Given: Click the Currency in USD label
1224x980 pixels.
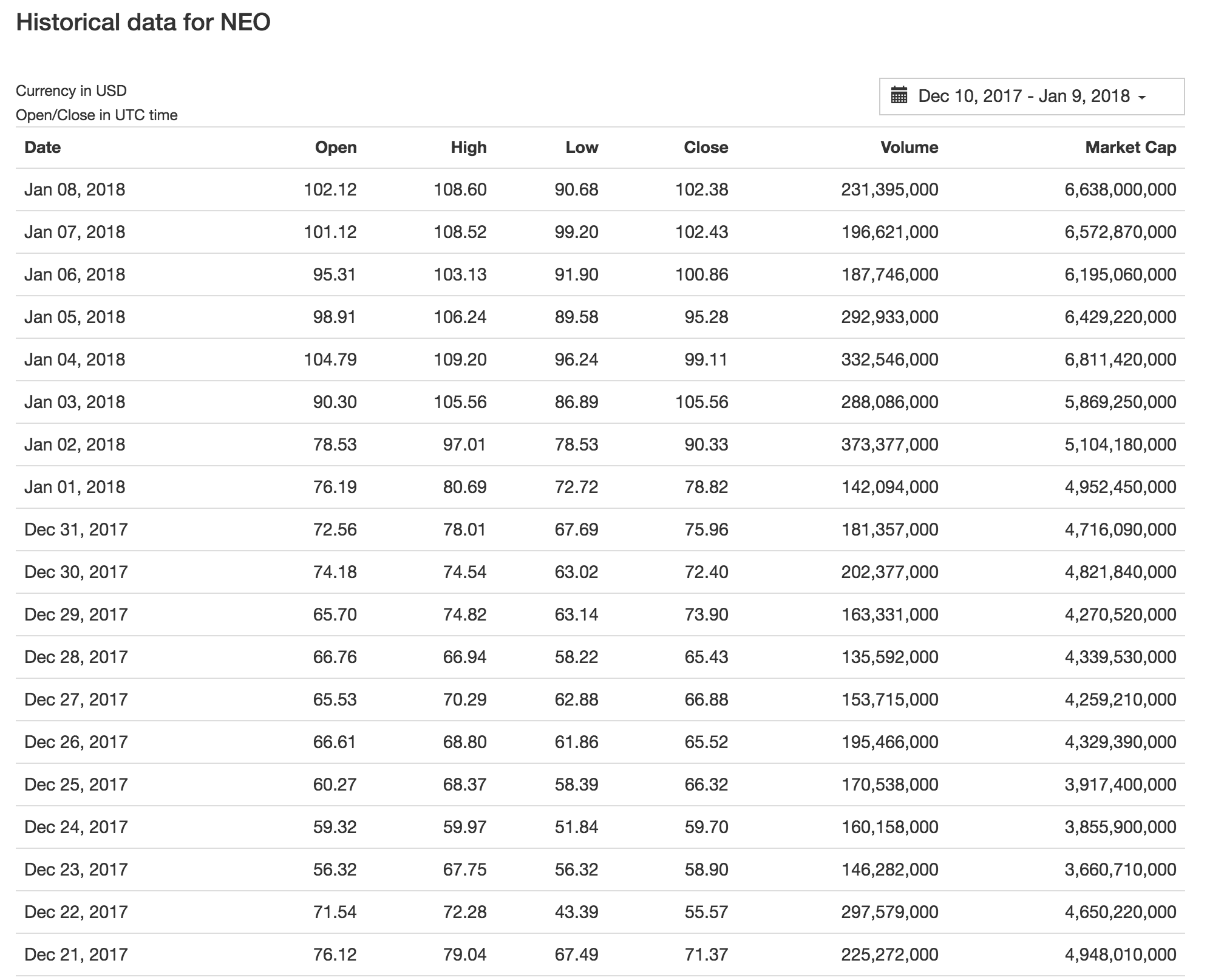Looking at the screenshot, I should (71, 91).
